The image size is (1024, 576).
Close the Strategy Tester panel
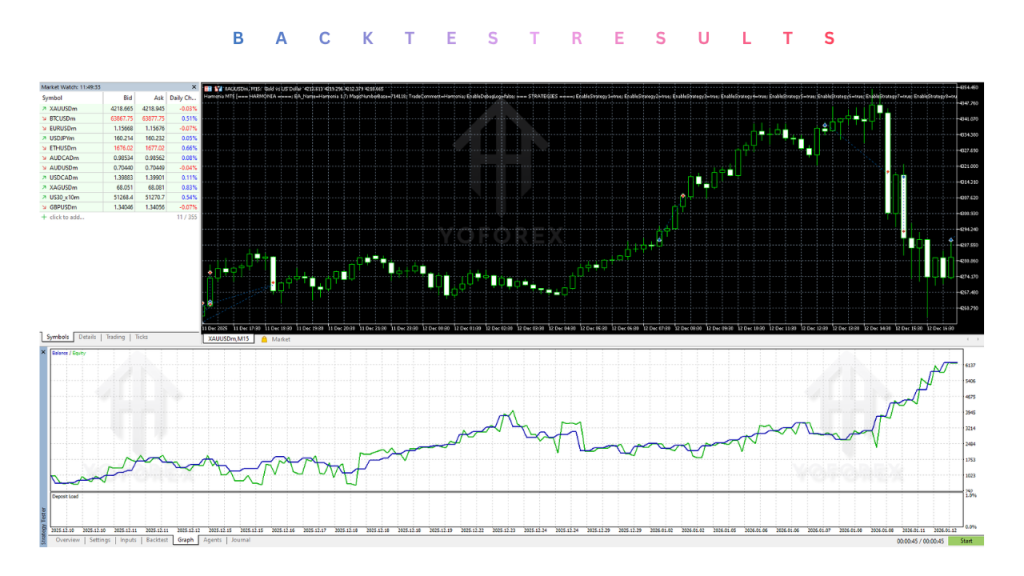[x=44, y=352]
